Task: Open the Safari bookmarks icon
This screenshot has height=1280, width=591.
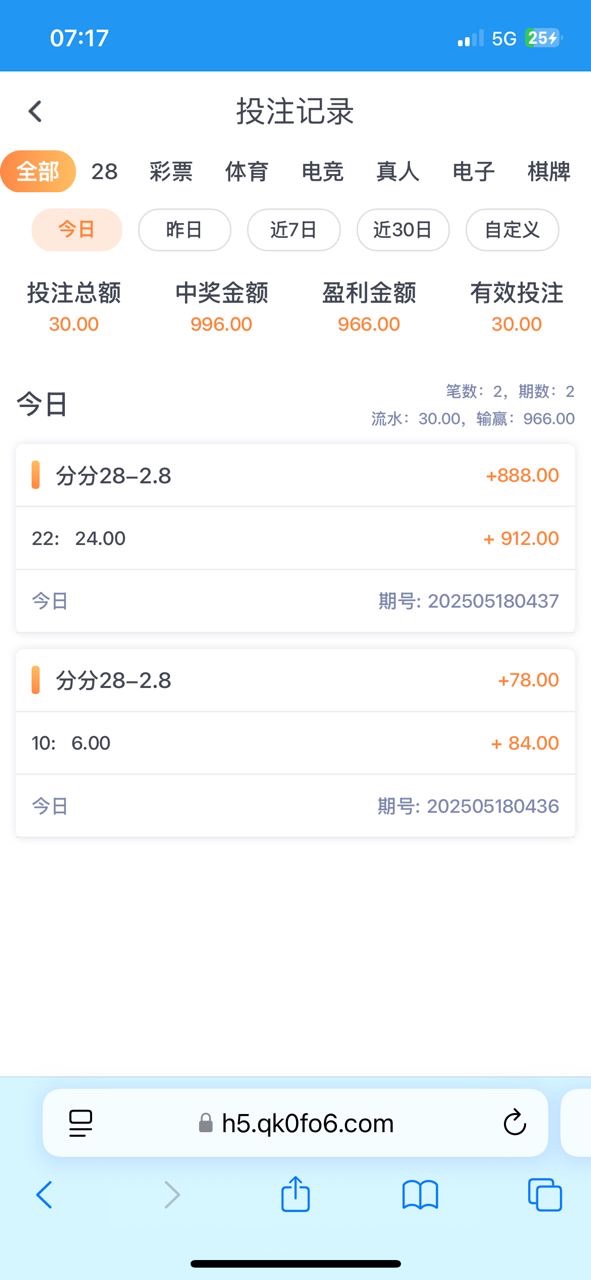Action: pos(420,1195)
